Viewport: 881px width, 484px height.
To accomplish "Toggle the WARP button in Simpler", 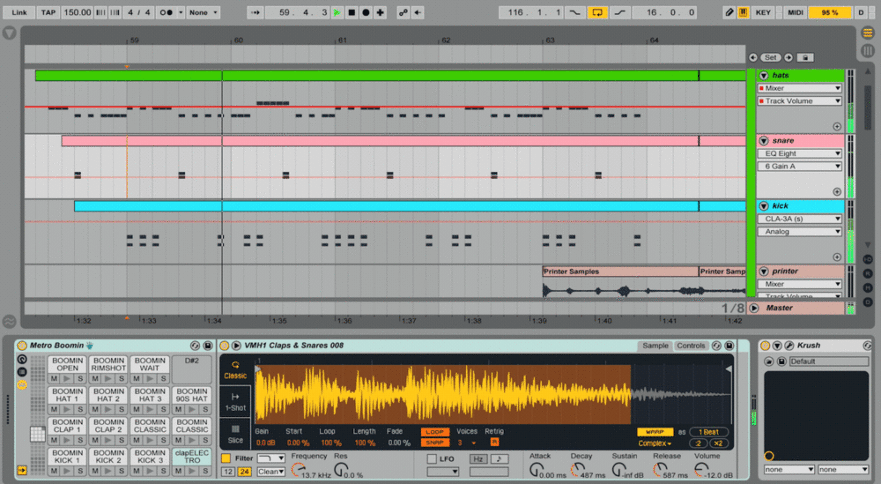I will (655, 432).
